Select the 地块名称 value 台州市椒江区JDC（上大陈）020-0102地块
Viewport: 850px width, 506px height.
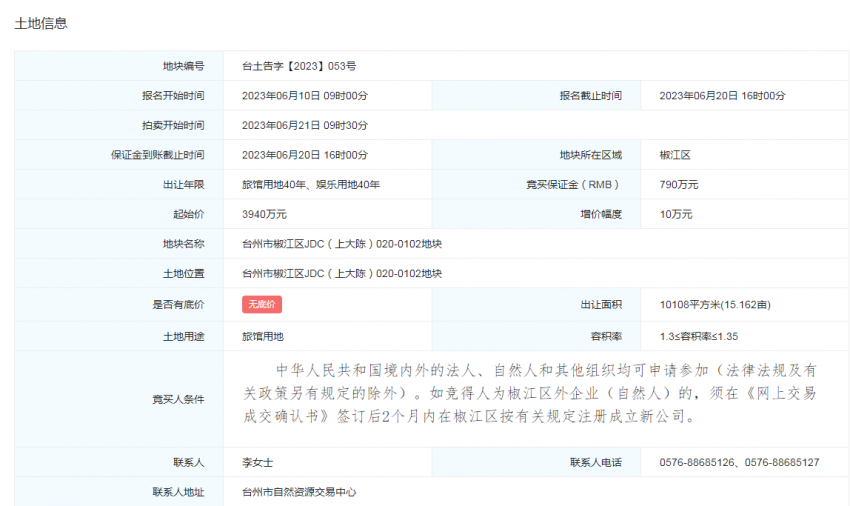(342, 244)
